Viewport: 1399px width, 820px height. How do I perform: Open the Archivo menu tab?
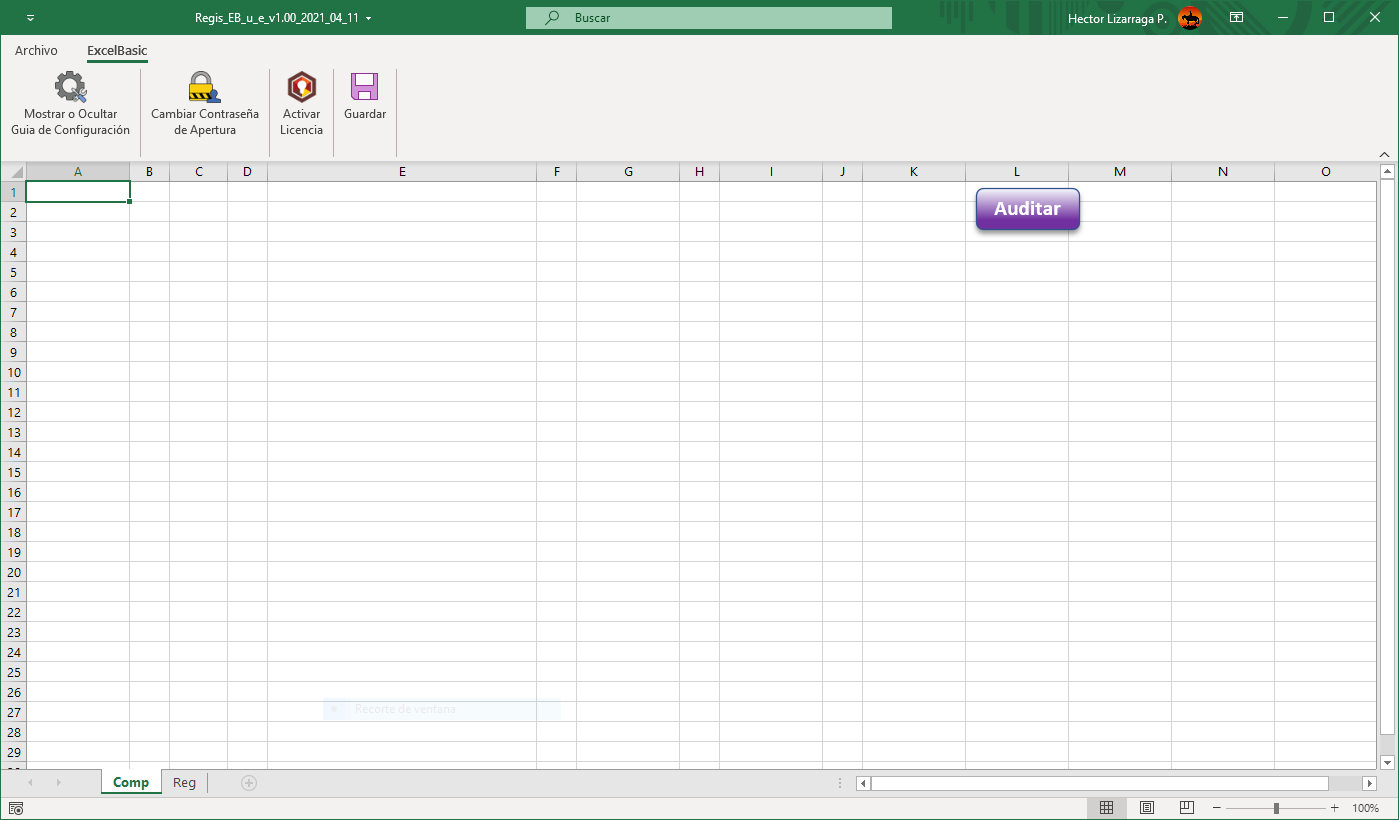tap(36, 51)
